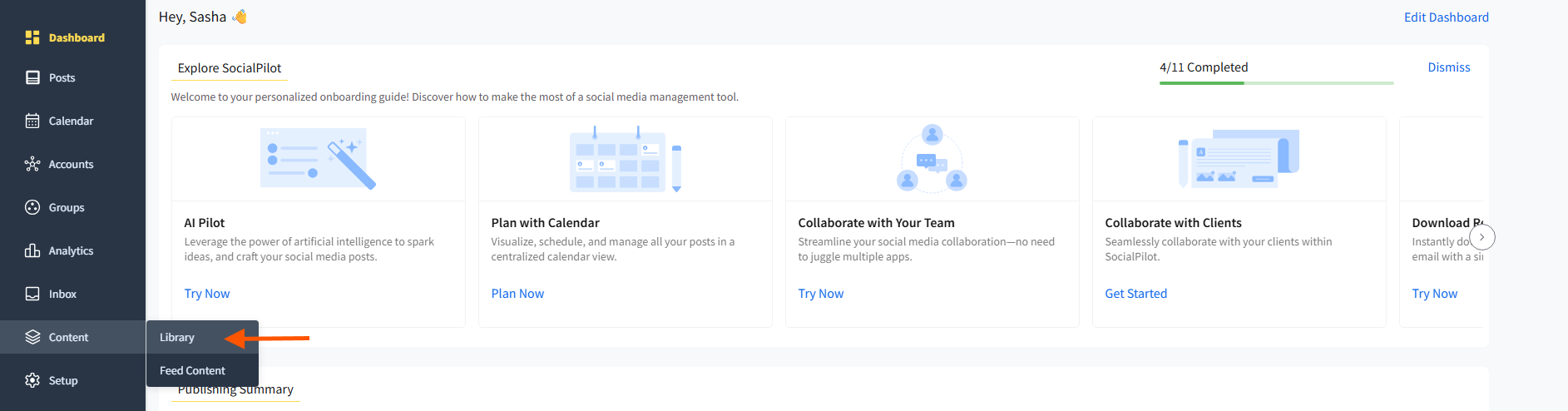
Task: Open the Dashboard menu label
Action: click(77, 37)
